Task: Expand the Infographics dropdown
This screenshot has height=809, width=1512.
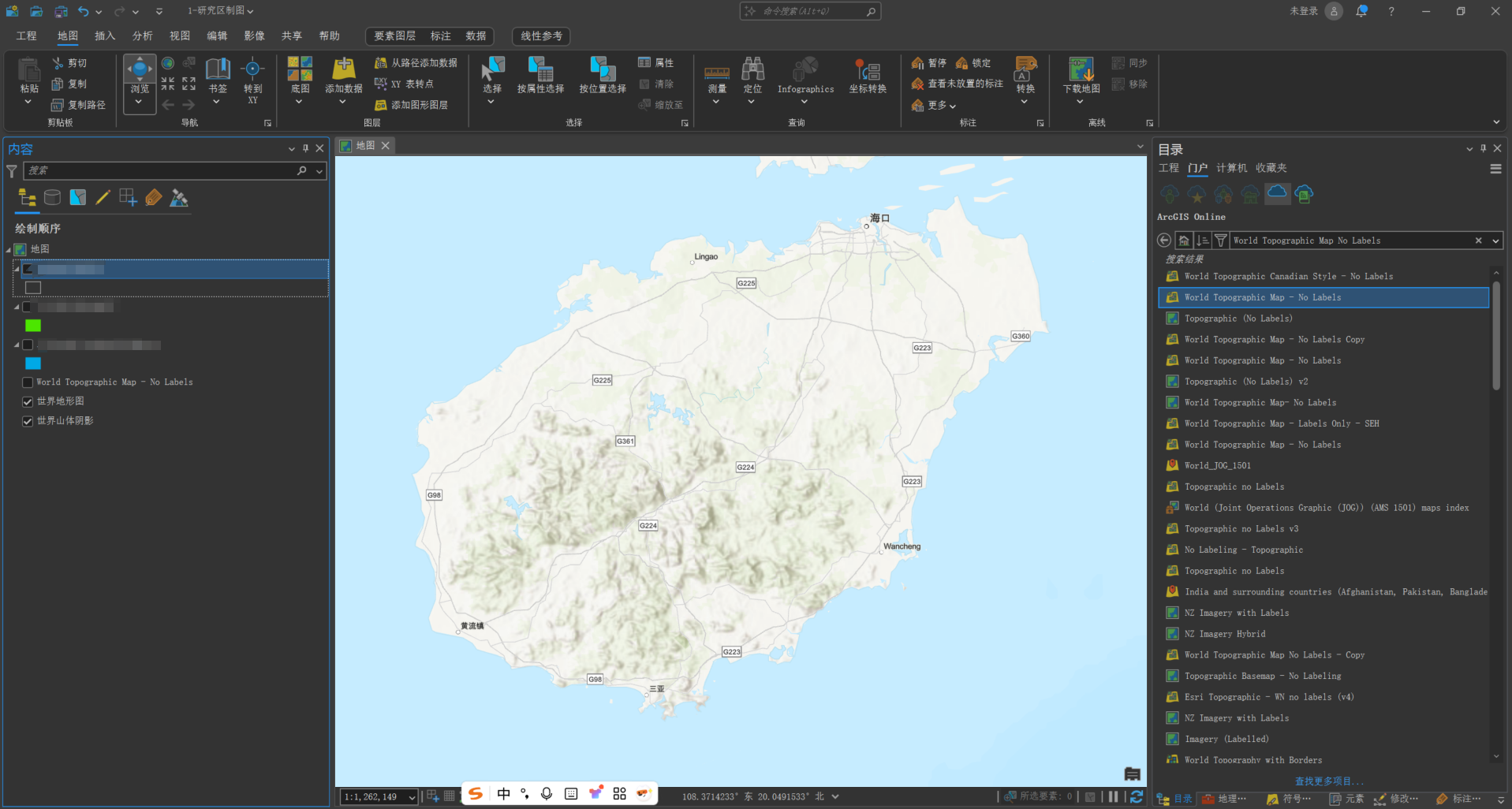Action: (805, 101)
